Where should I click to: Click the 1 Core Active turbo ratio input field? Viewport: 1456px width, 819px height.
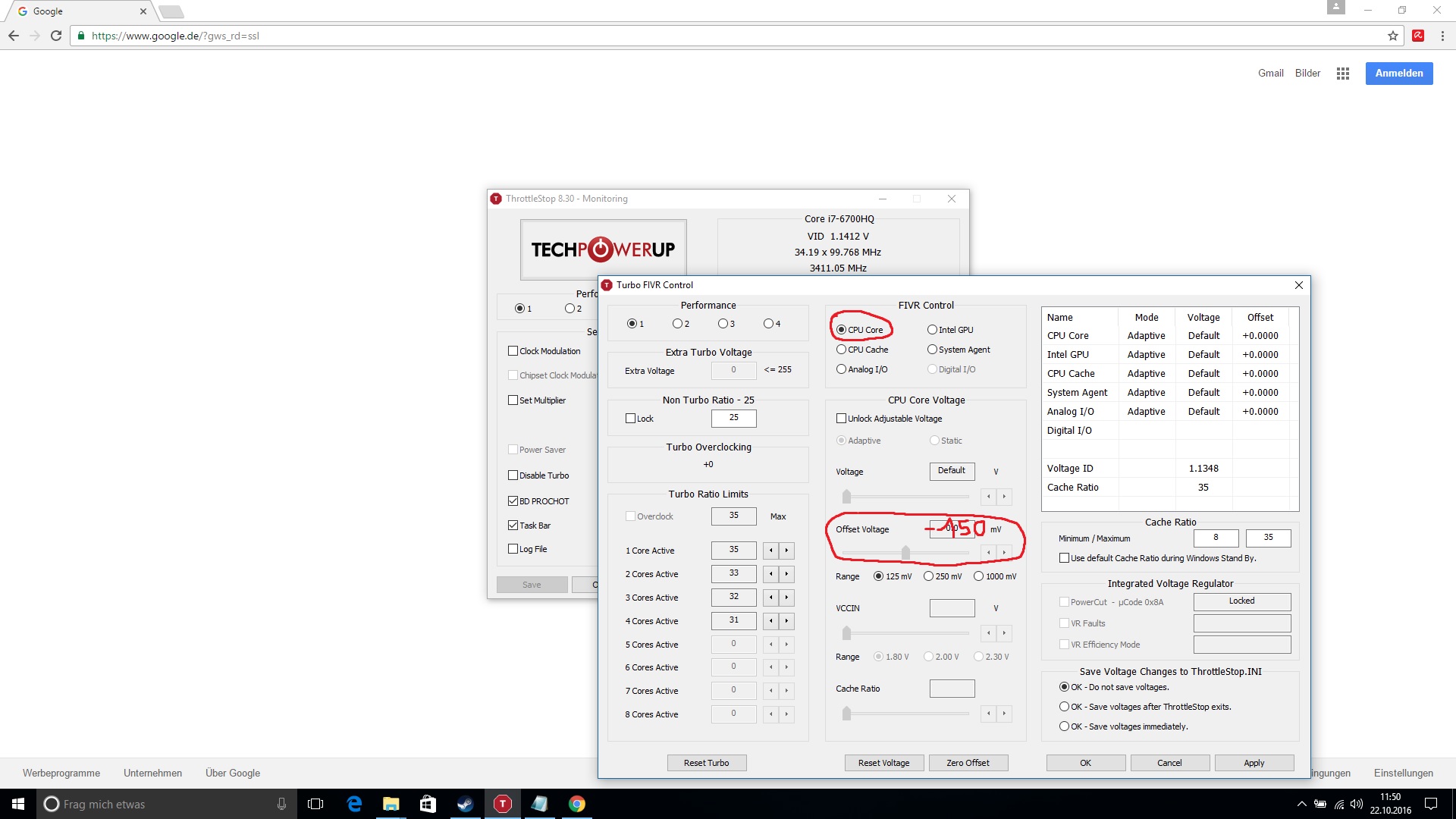tap(733, 549)
